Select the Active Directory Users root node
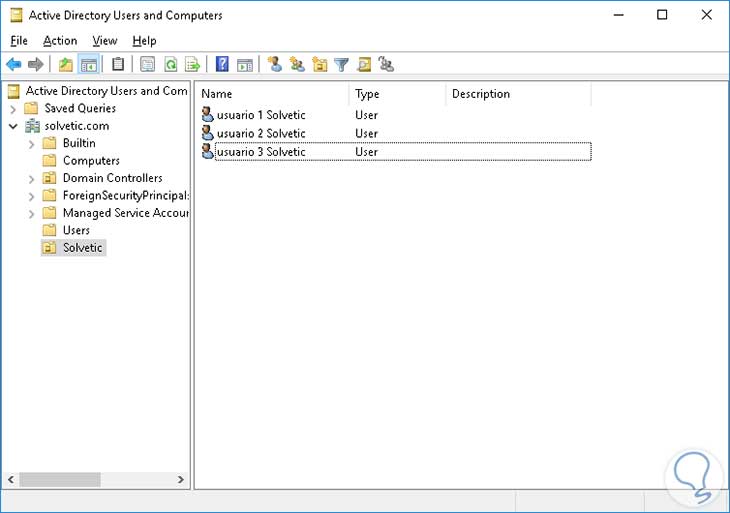This screenshot has height=513, width=730. 107,91
